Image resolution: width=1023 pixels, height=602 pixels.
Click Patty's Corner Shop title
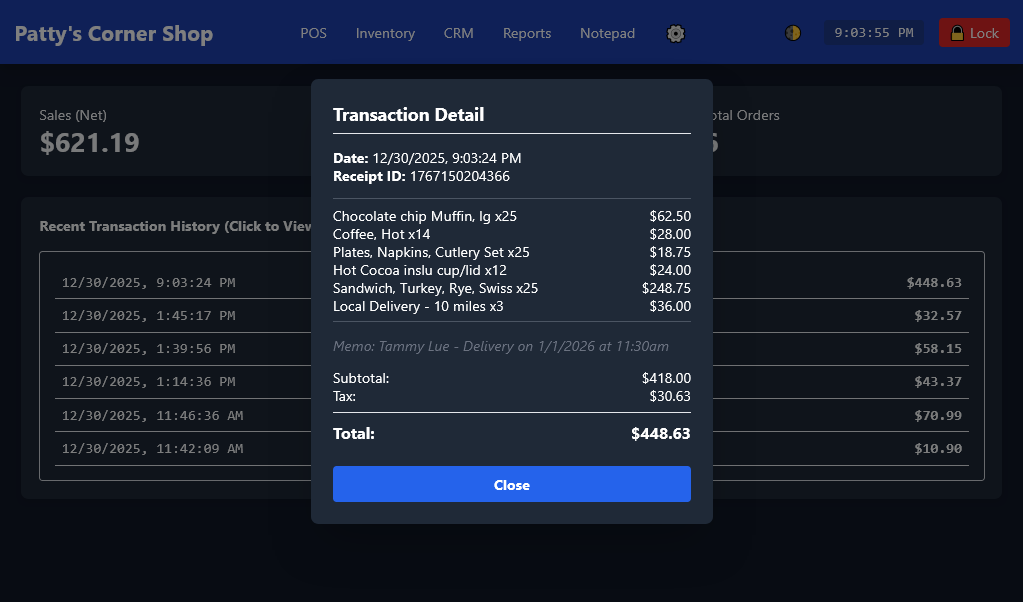tap(114, 34)
